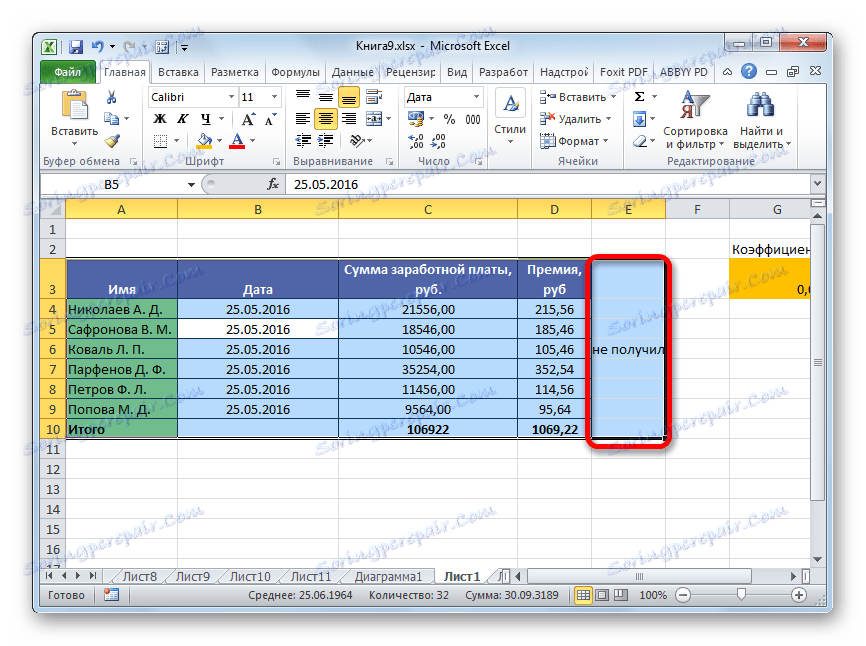Click the formula bar with 25.05.2016

coord(547,184)
